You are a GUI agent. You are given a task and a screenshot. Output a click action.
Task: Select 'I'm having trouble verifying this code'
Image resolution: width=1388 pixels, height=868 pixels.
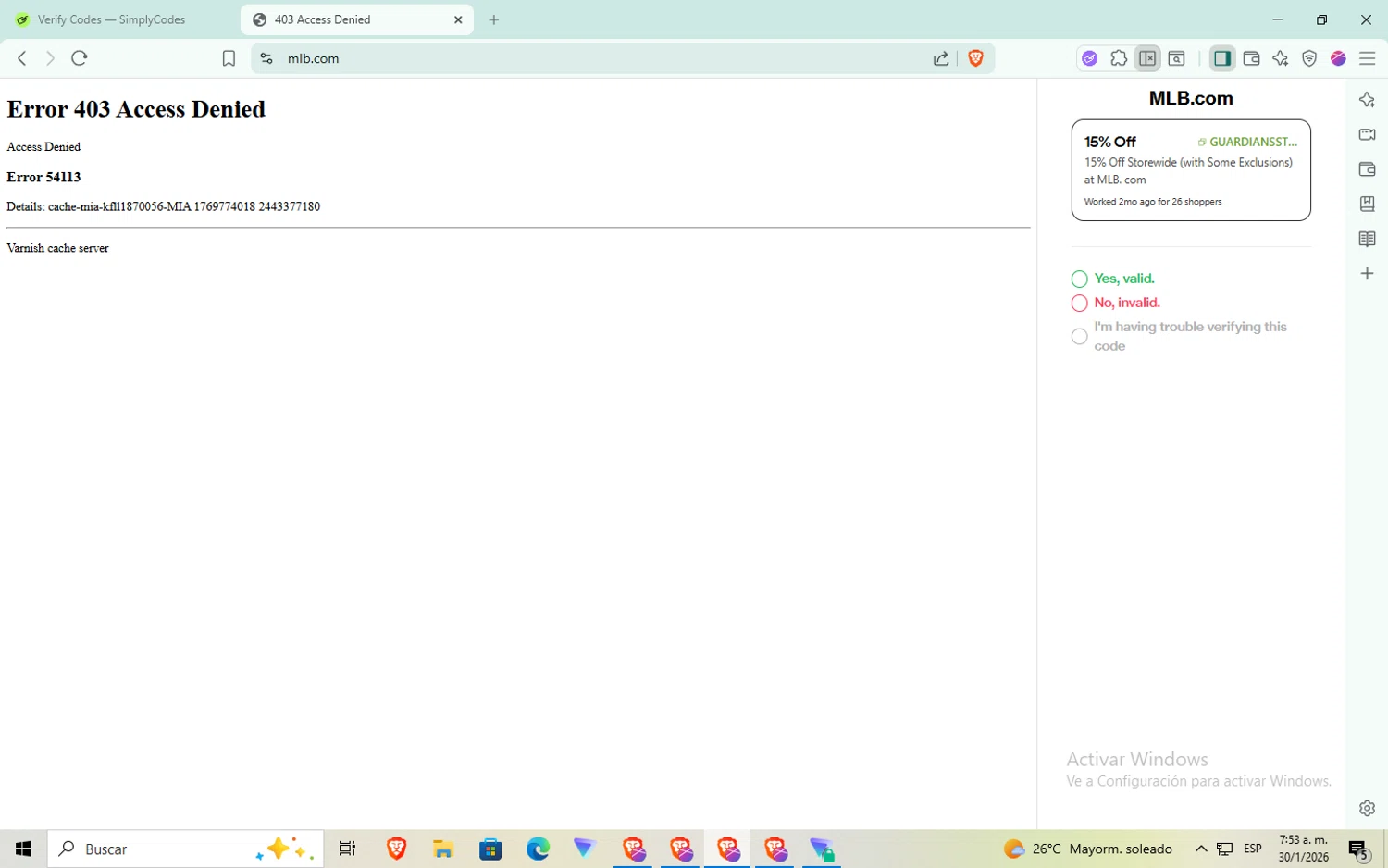pos(1079,336)
